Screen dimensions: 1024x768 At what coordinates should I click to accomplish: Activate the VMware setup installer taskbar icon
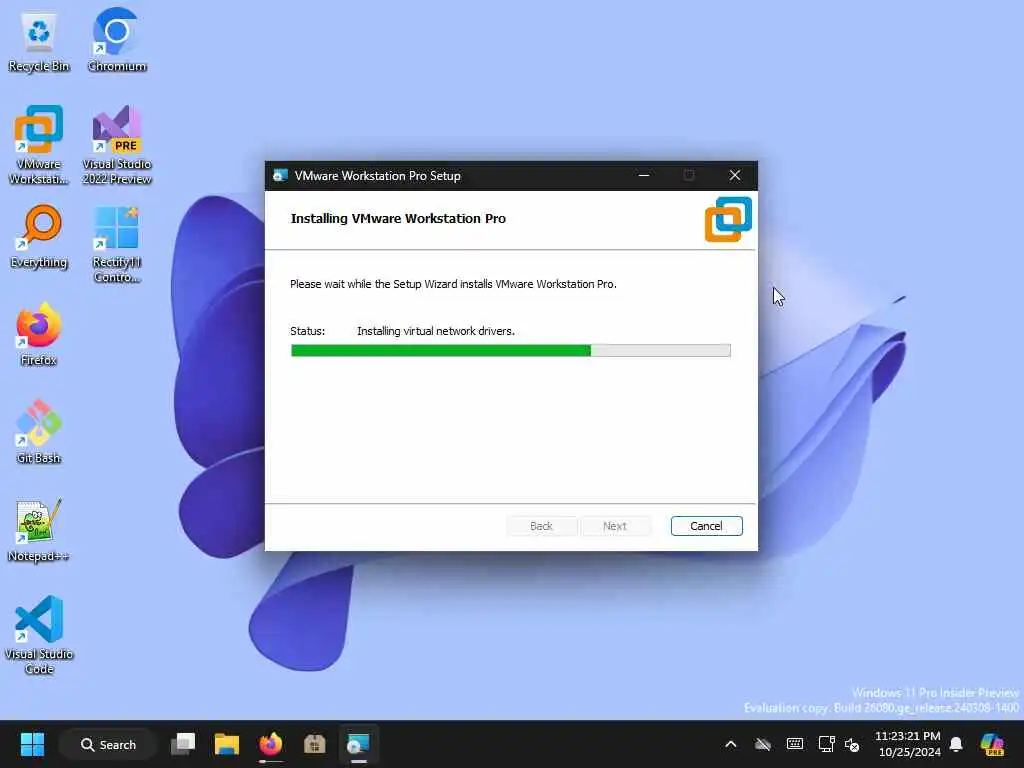tap(359, 744)
